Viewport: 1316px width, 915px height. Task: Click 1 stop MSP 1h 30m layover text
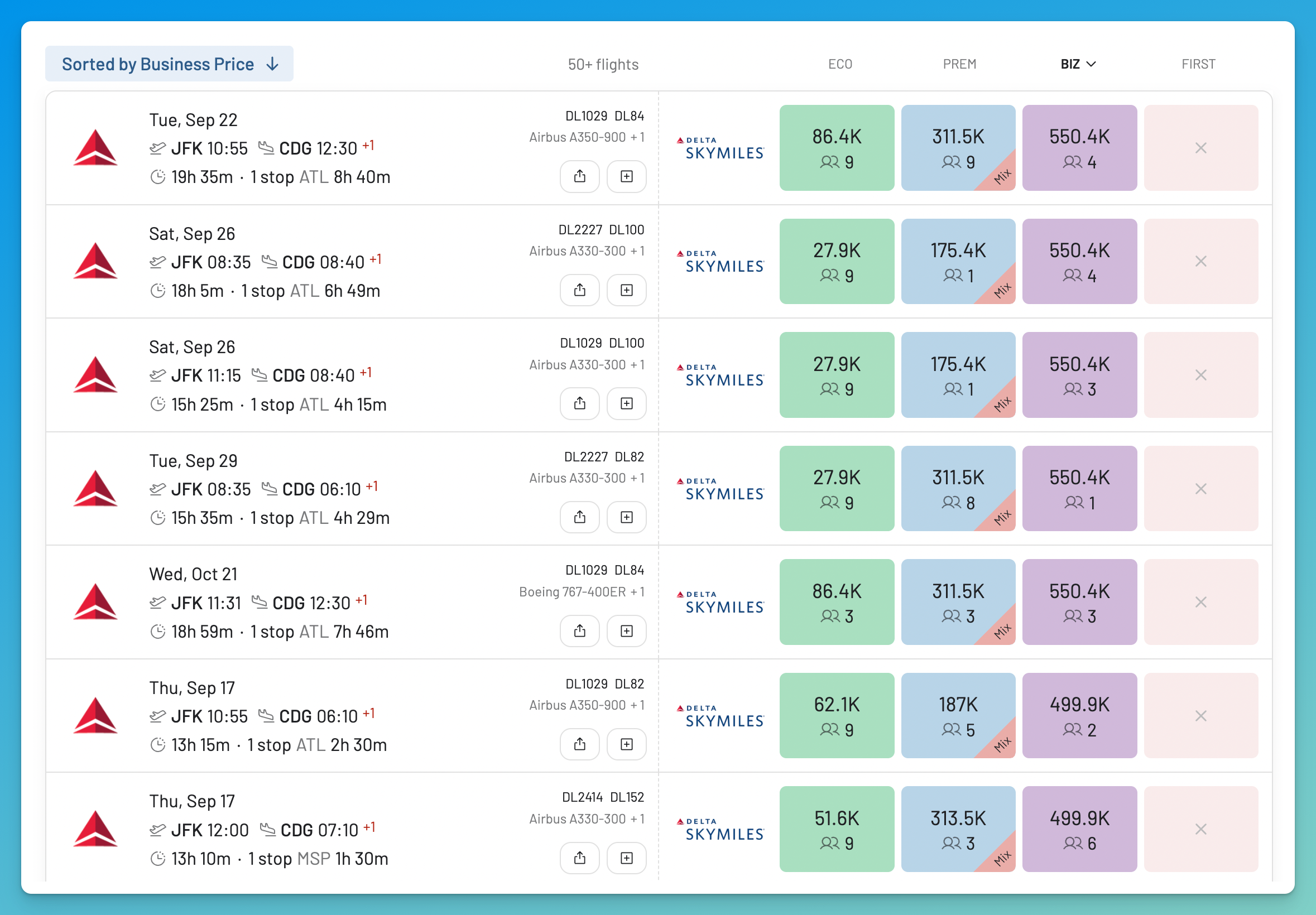coord(318,859)
